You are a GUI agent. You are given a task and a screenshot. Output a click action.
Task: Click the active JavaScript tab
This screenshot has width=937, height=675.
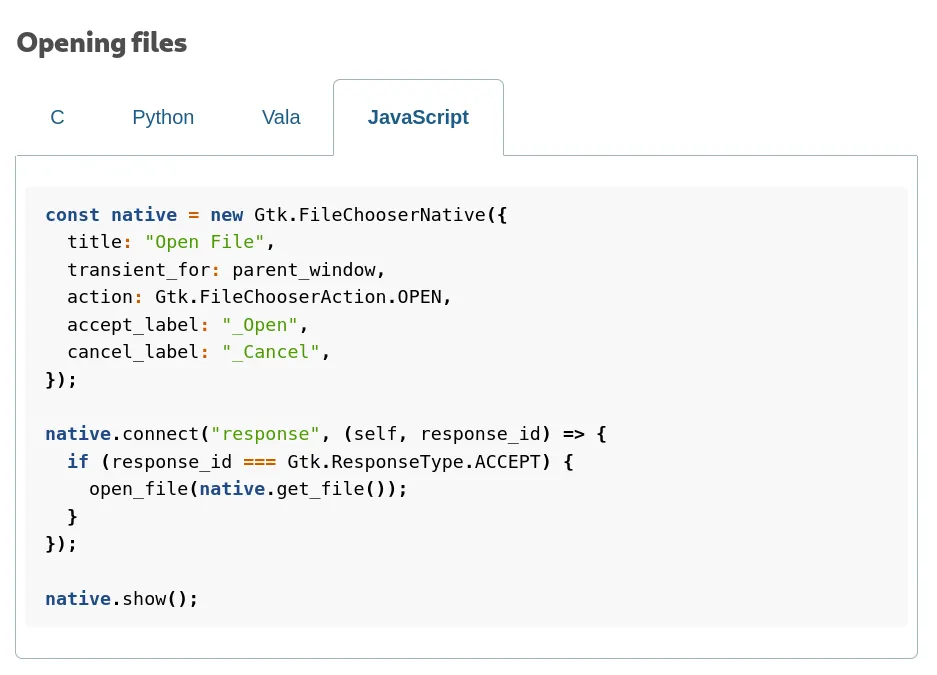[418, 117]
